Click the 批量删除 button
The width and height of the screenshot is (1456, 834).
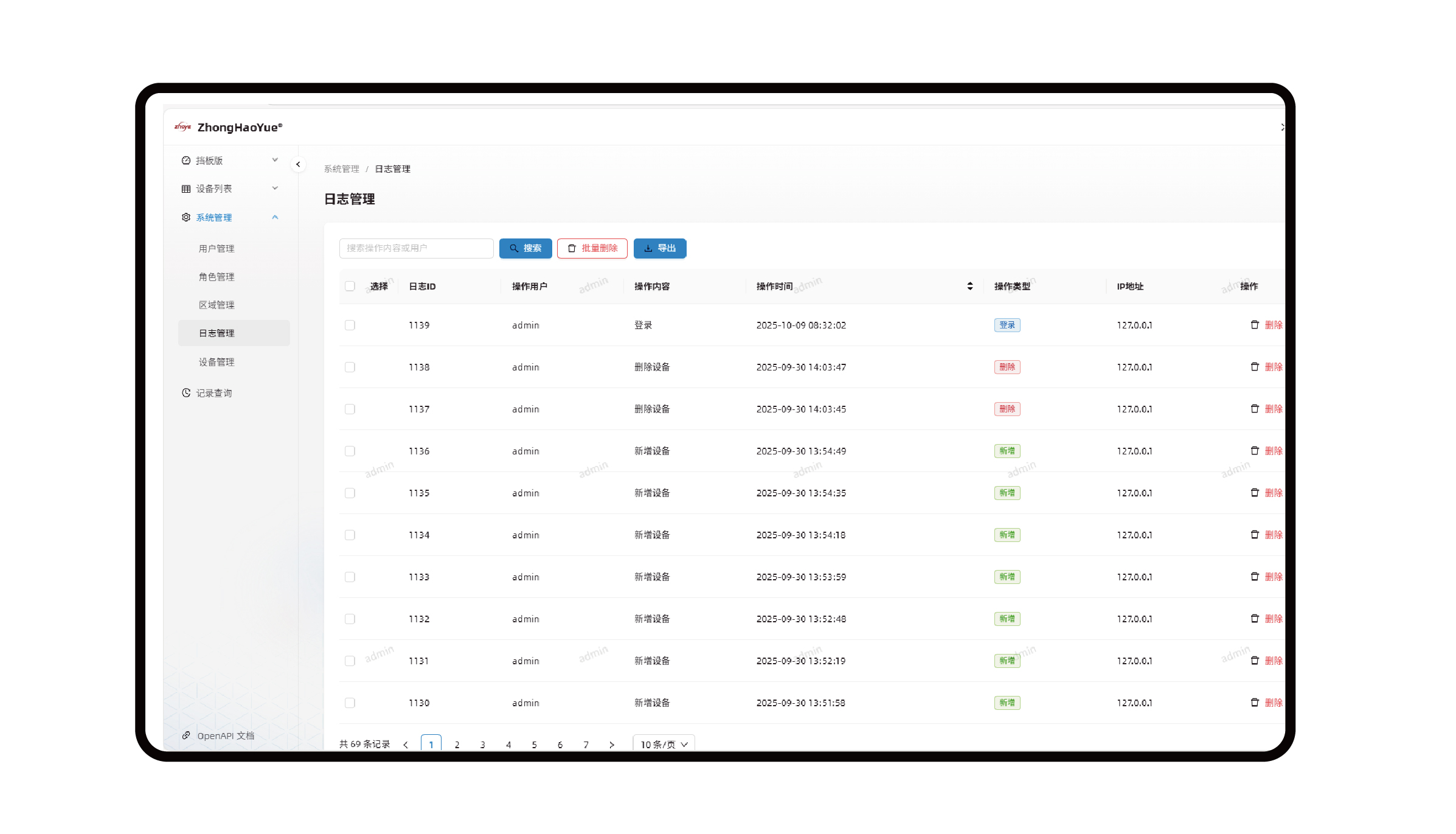click(x=592, y=248)
